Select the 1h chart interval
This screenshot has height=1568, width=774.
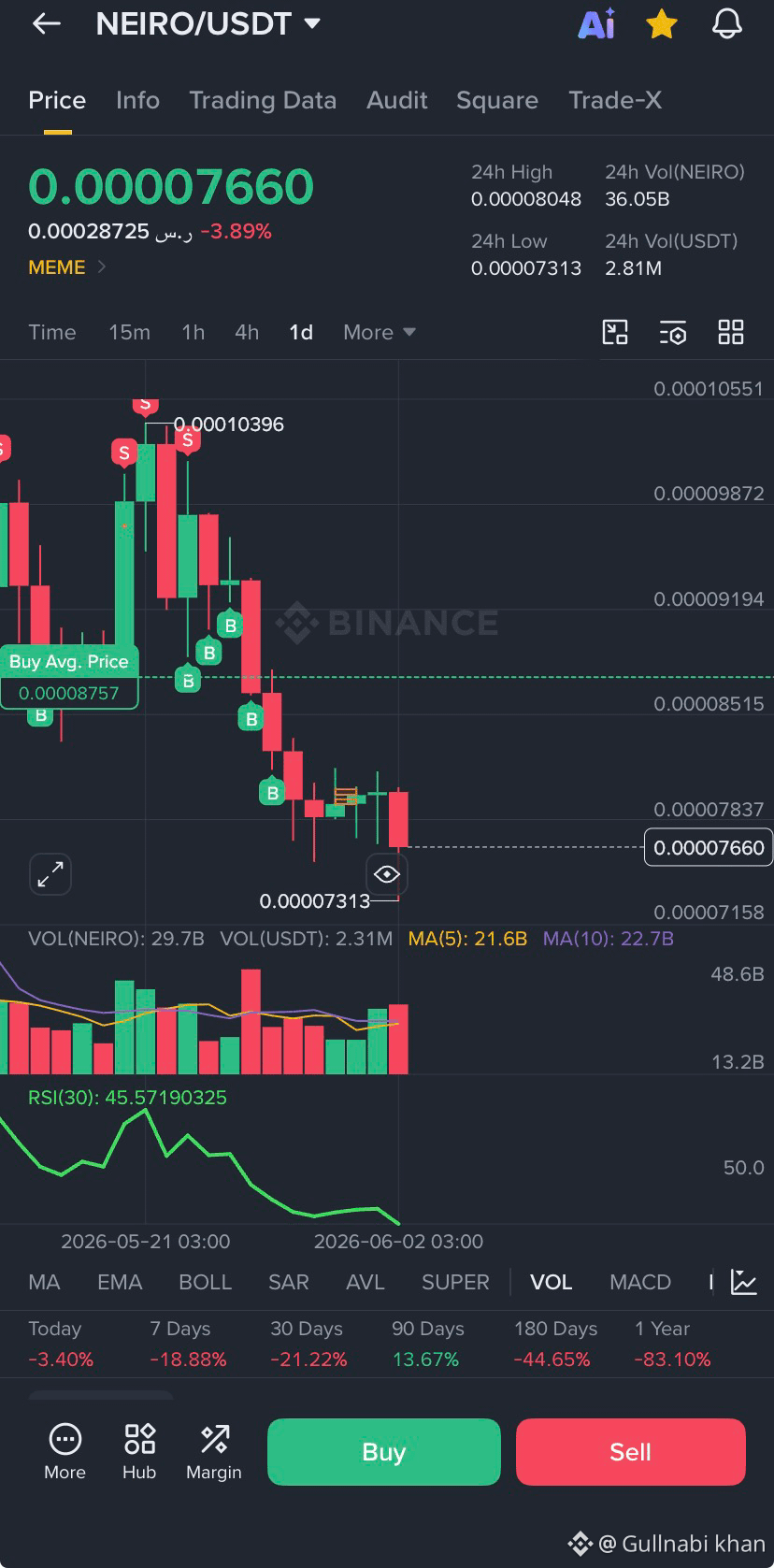click(193, 332)
